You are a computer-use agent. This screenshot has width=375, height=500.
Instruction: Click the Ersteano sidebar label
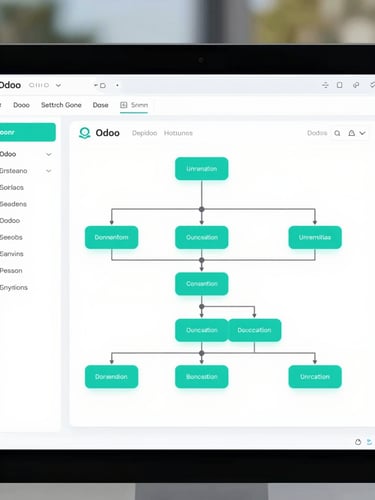[x=14, y=171]
